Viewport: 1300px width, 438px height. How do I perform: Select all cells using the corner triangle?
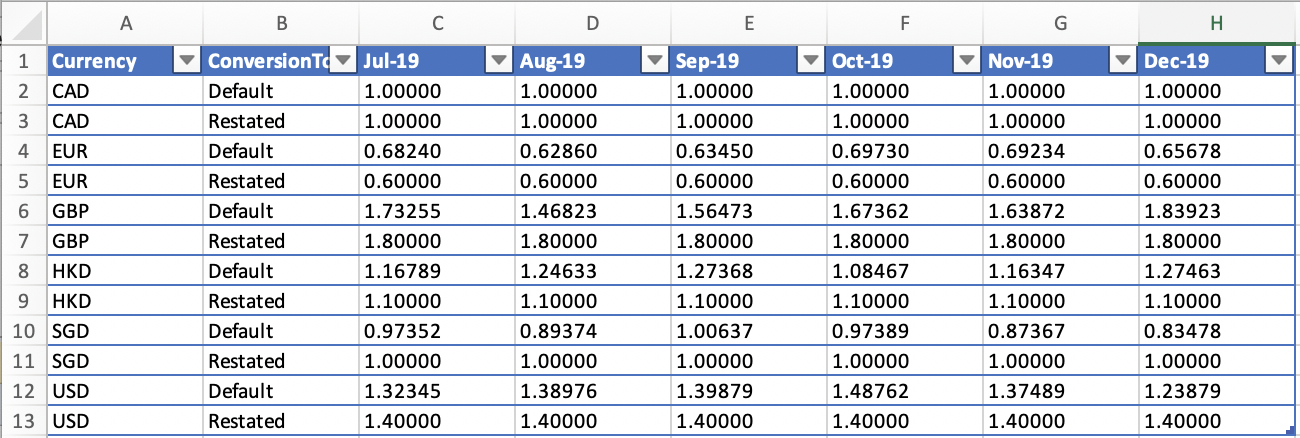pos(23,23)
